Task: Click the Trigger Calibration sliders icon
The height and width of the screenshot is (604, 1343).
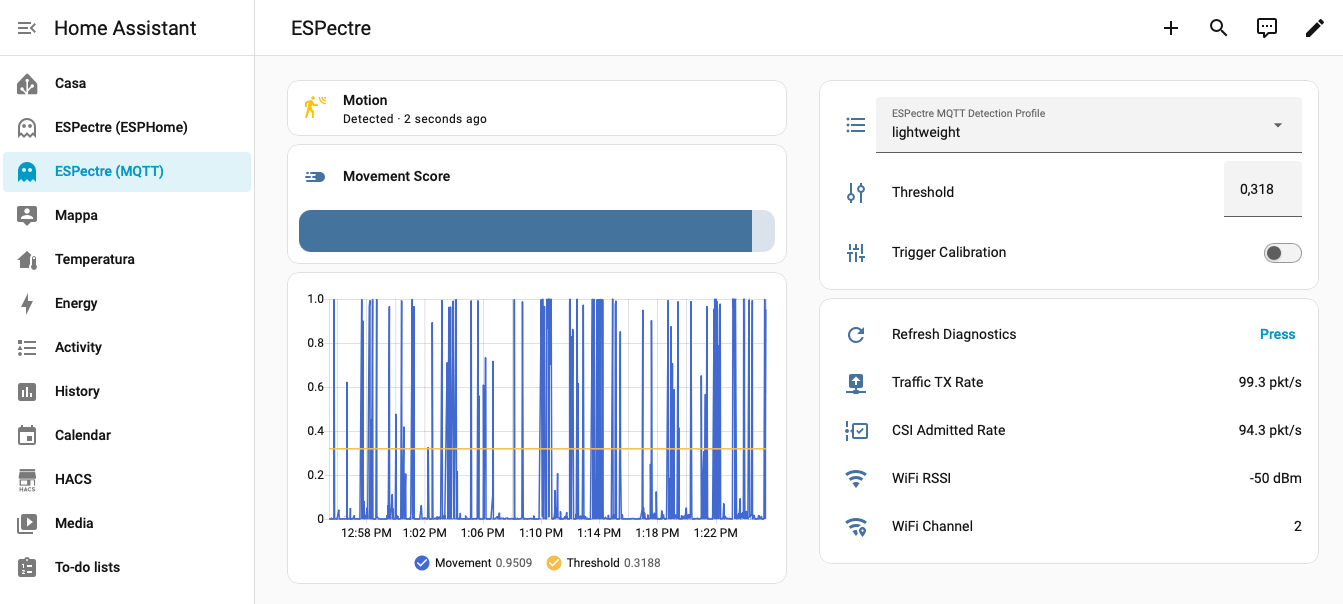Action: click(x=856, y=253)
